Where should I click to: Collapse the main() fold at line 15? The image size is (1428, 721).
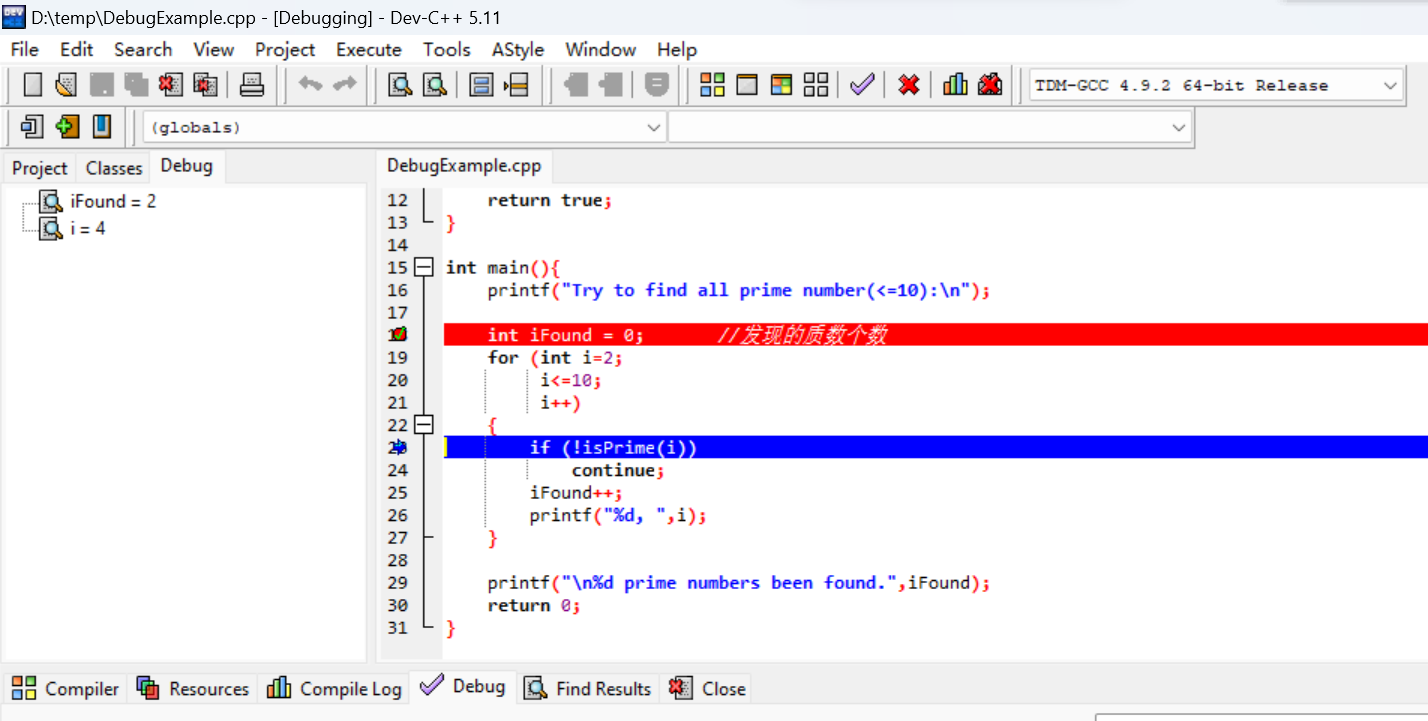424,267
